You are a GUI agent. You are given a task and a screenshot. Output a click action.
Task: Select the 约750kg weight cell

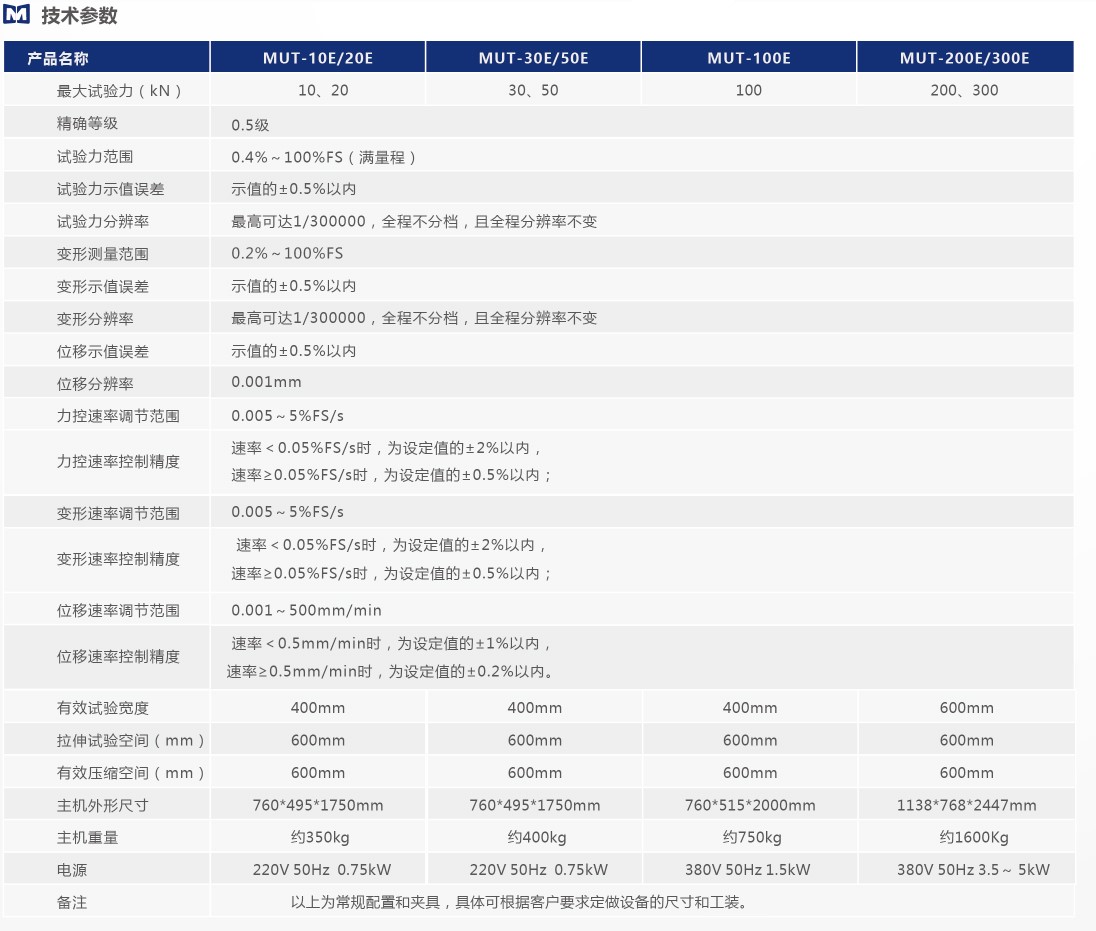(x=751, y=837)
